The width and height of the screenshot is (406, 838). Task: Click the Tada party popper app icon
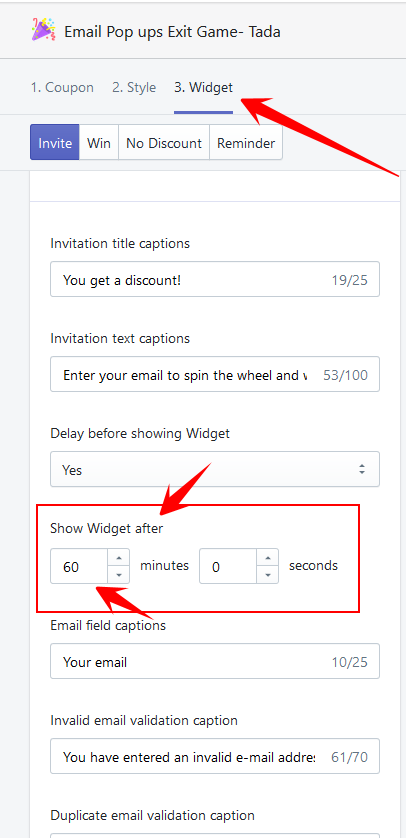tap(43, 30)
